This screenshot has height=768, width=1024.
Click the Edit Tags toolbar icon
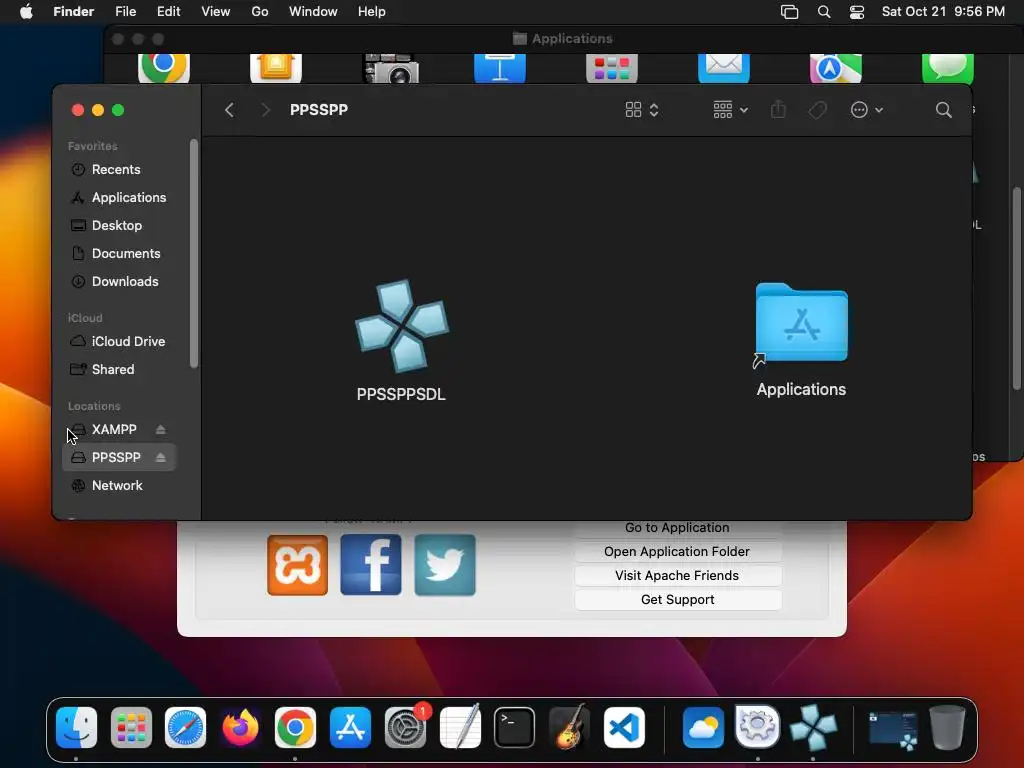click(x=817, y=110)
